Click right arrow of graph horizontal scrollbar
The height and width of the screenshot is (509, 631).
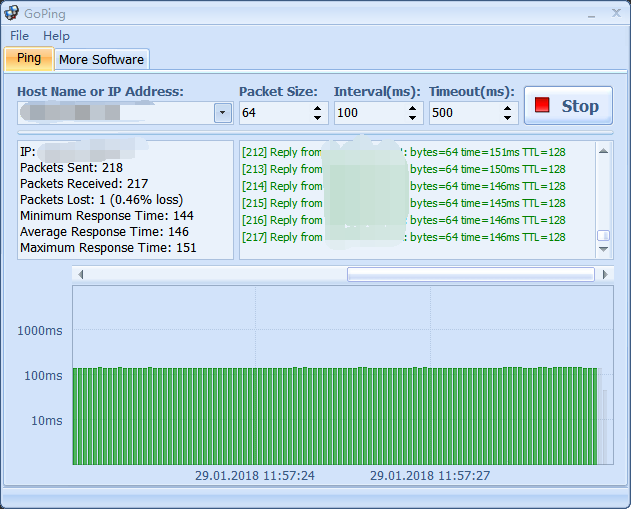tap(604, 274)
